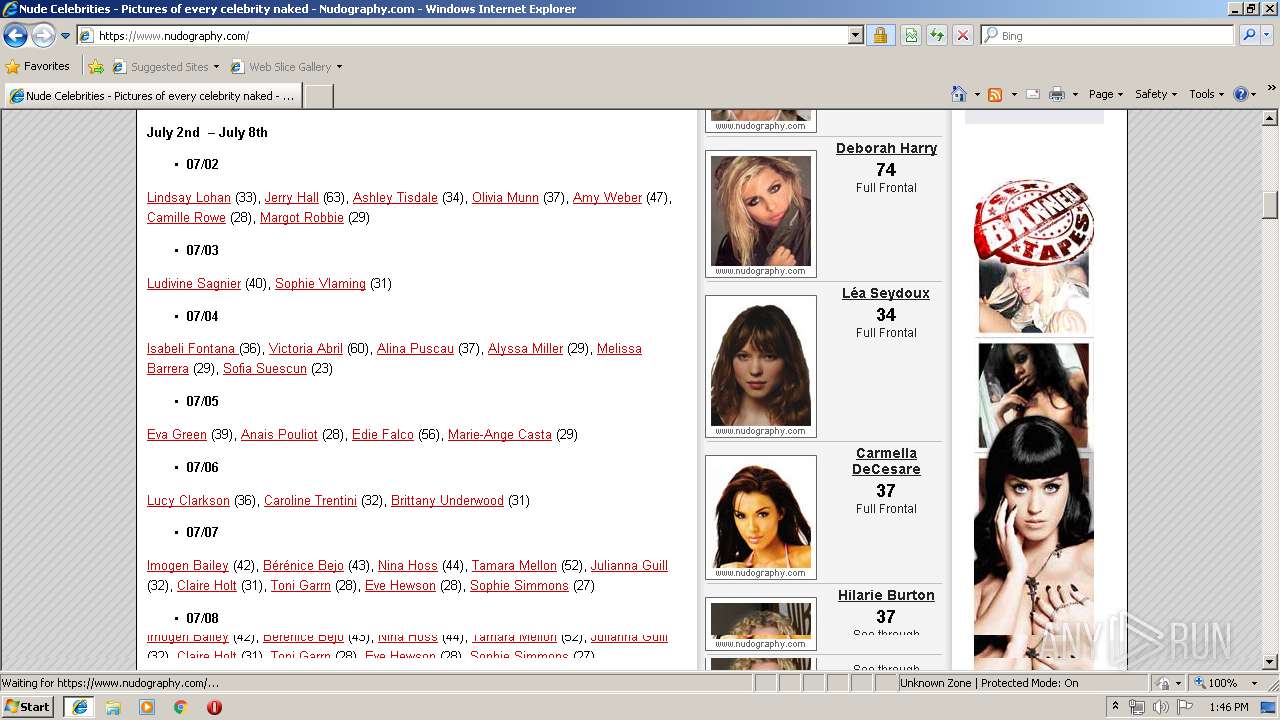Image resolution: width=1280 pixels, height=720 pixels.
Task: Click the scrollbar down arrow
Action: pos(1270,661)
